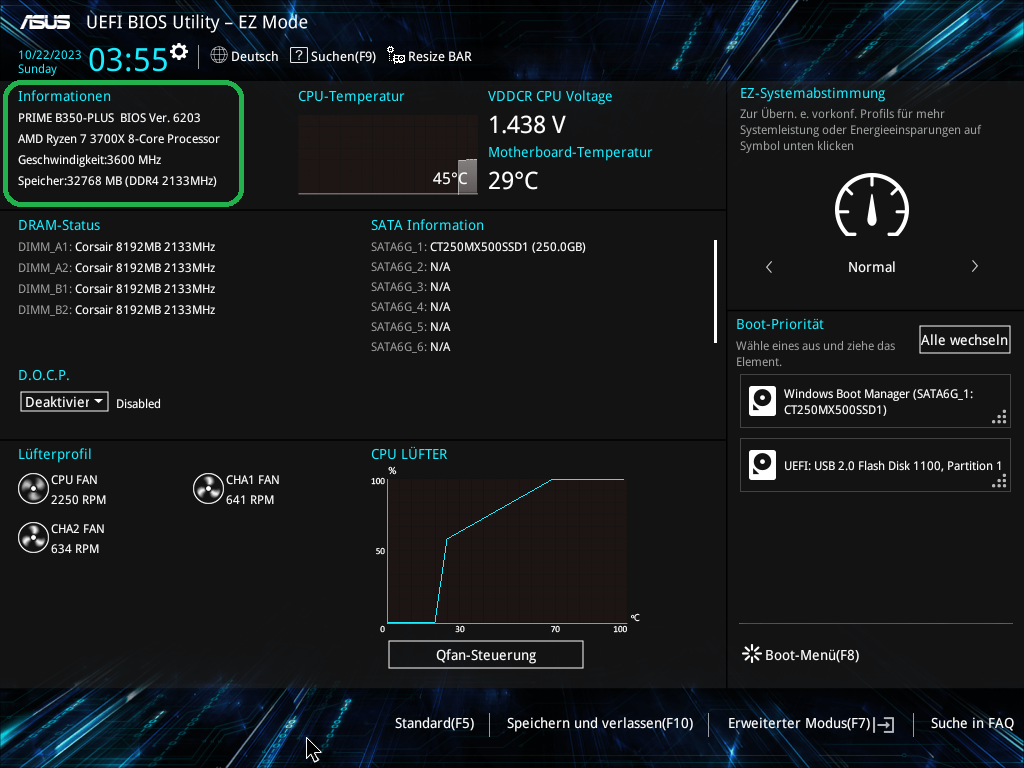1024x768 pixels.
Task: Click the EZ tuning speedometer gauge icon
Action: click(872, 205)
